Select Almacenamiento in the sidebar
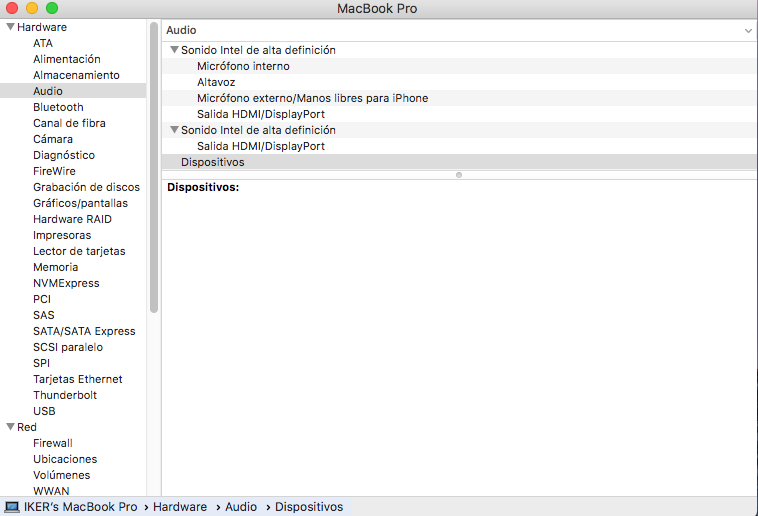 point(76,75)
